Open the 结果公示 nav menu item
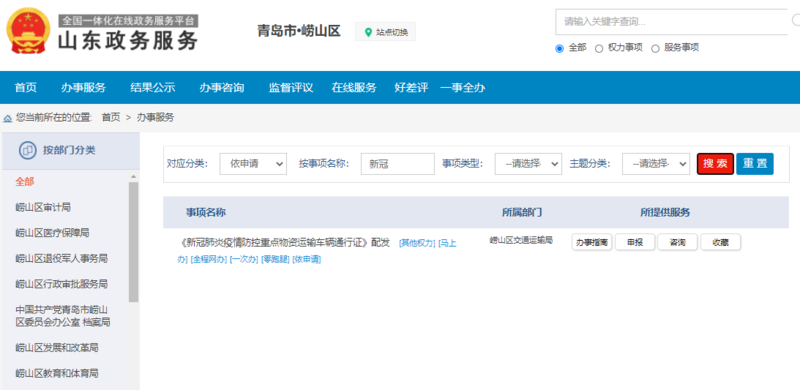800x390 pixels. (x=153, y=88)
